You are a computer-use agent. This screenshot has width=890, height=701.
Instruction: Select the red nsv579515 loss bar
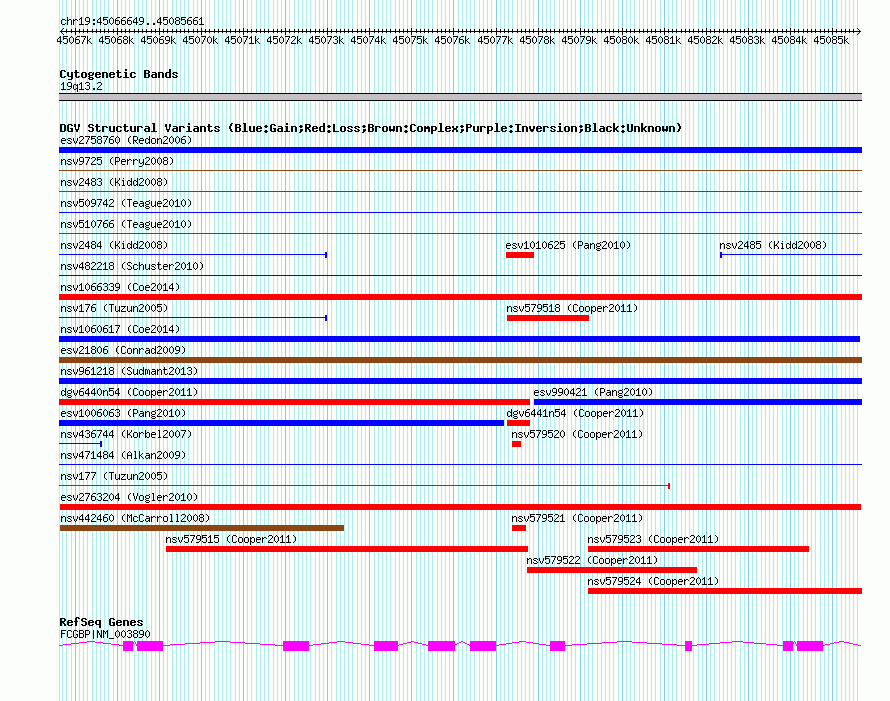click(347, 549)
